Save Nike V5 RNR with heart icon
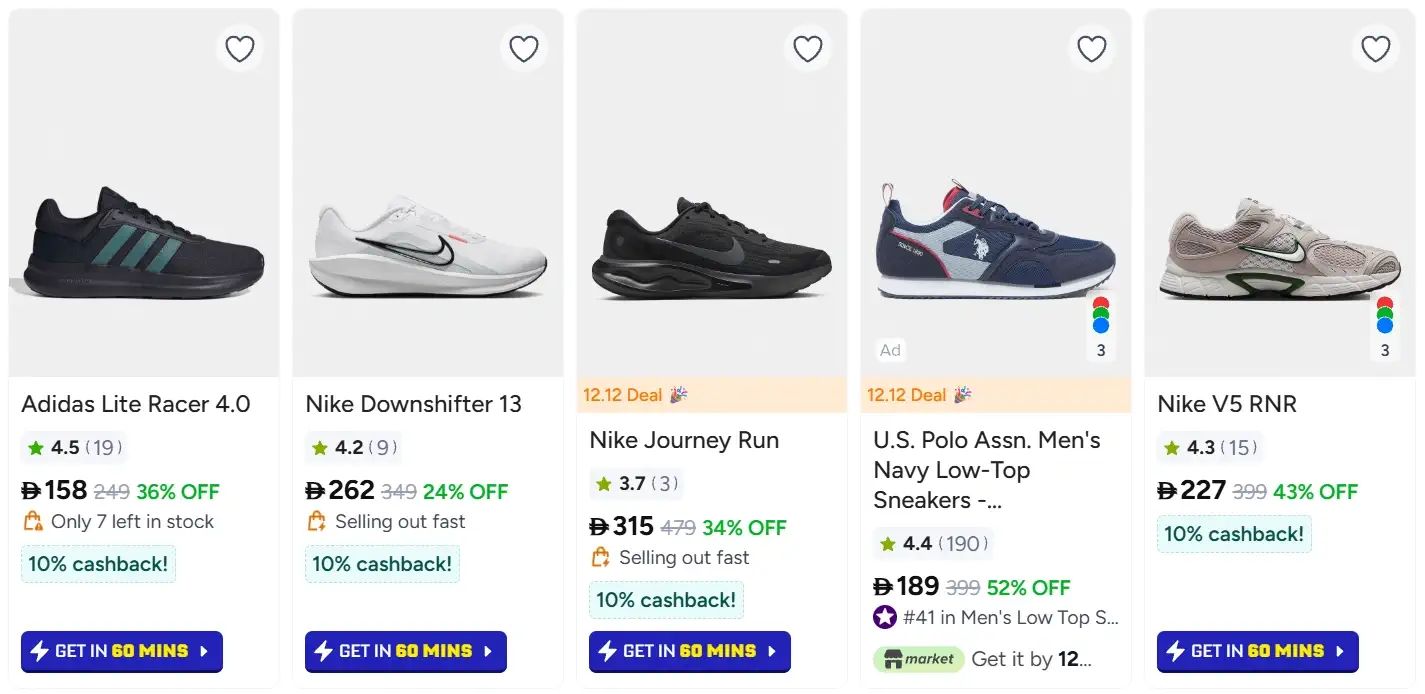The width and height of the screenshot is (1425, 694). (x=1376, y=49)
